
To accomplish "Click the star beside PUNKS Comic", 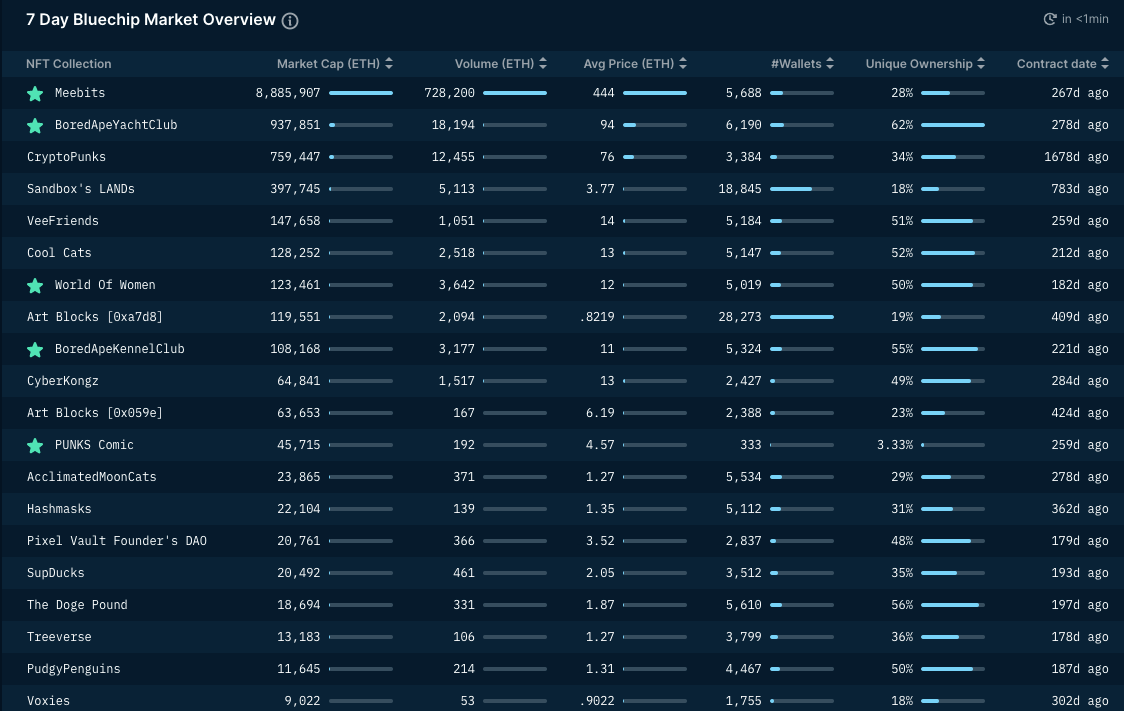I will click(x=34, y=445).
